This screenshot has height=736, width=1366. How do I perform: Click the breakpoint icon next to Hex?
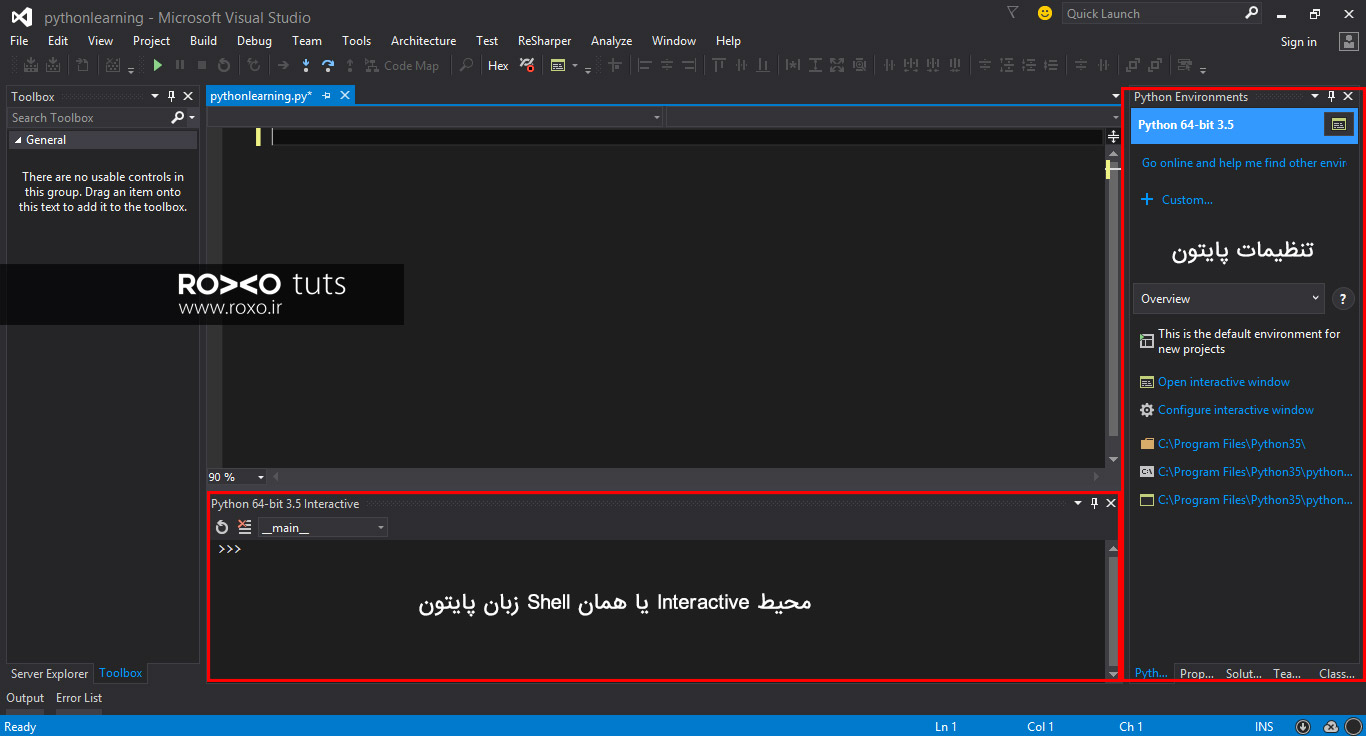(x=527, y=65)
